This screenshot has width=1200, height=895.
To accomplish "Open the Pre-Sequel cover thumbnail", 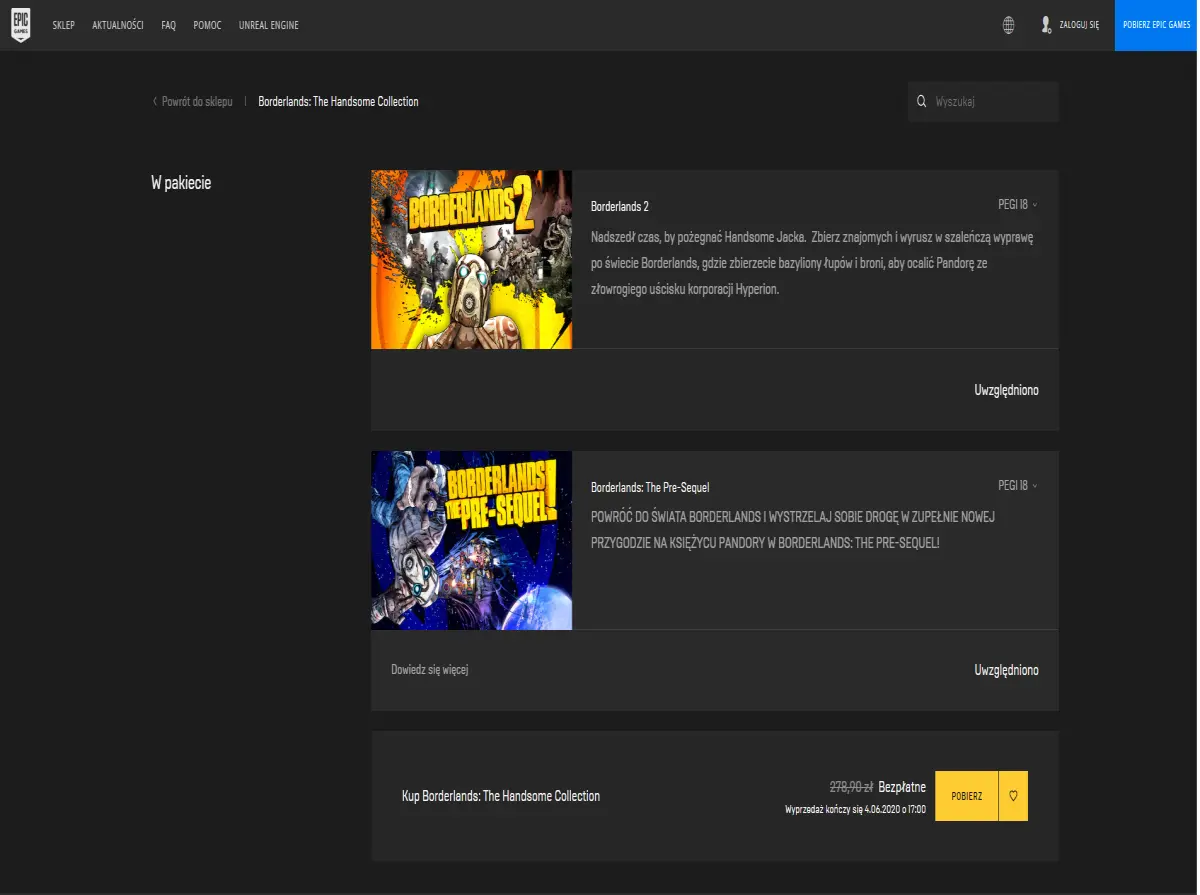I will coord(471,540).
